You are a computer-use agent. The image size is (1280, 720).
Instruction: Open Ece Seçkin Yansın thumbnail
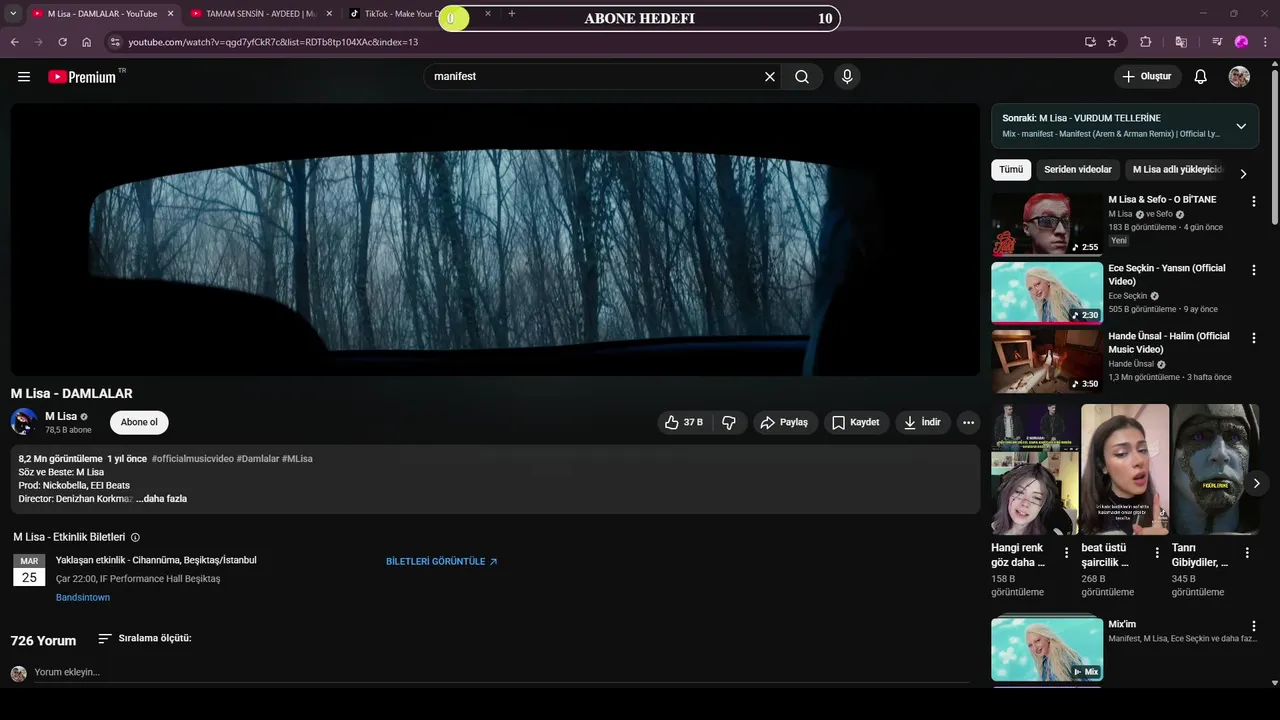point(1047,293)
